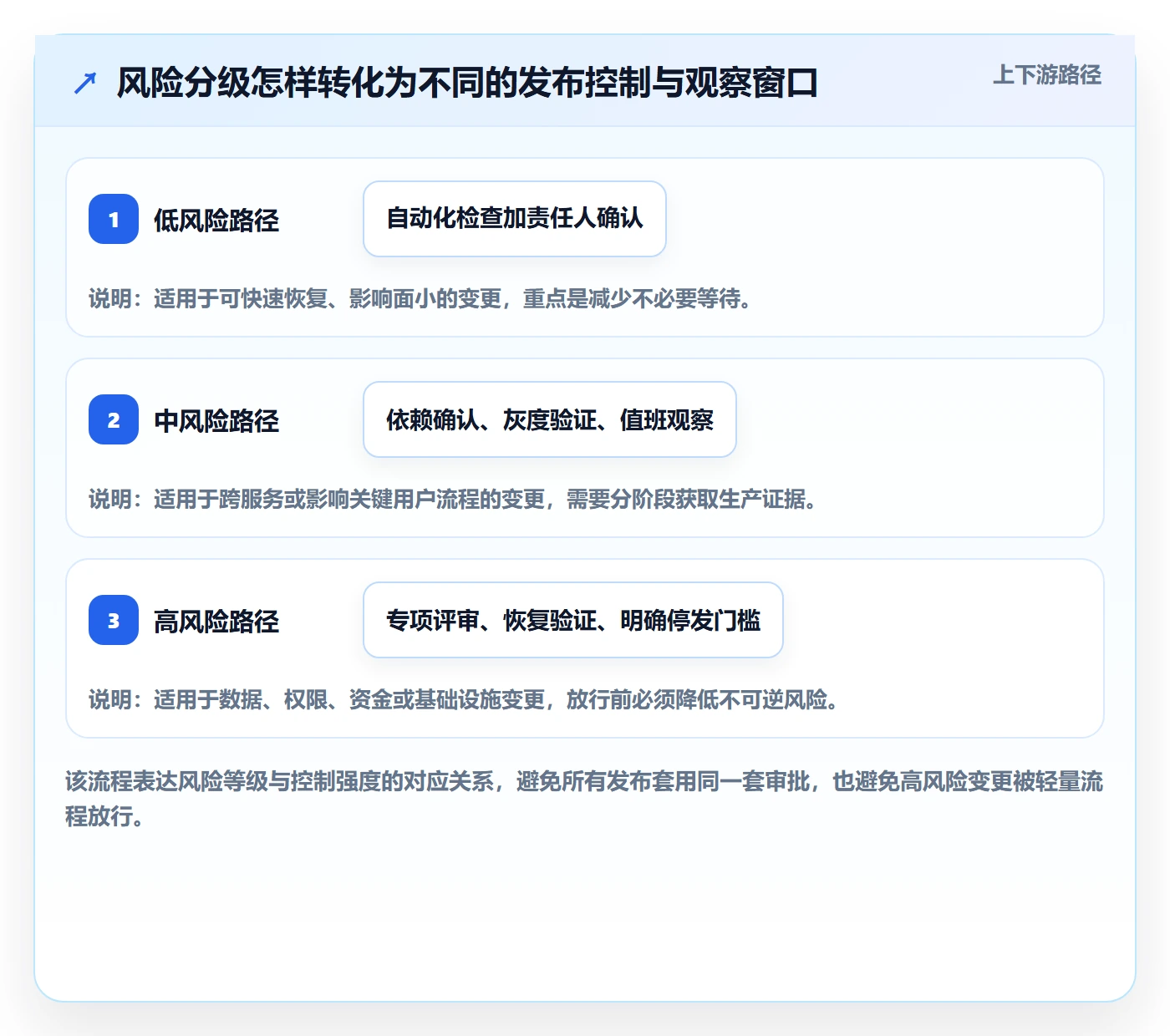This screenshot has width=1170, height=1036.
Task: Click the 低风险路径 heading
Action: click(216, 220)
